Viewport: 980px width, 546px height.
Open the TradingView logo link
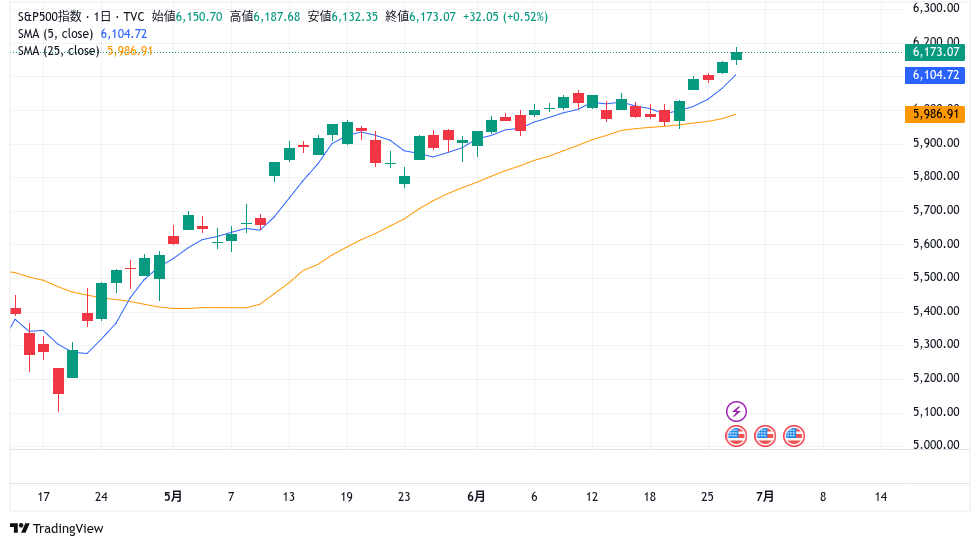tap(56, 529)
